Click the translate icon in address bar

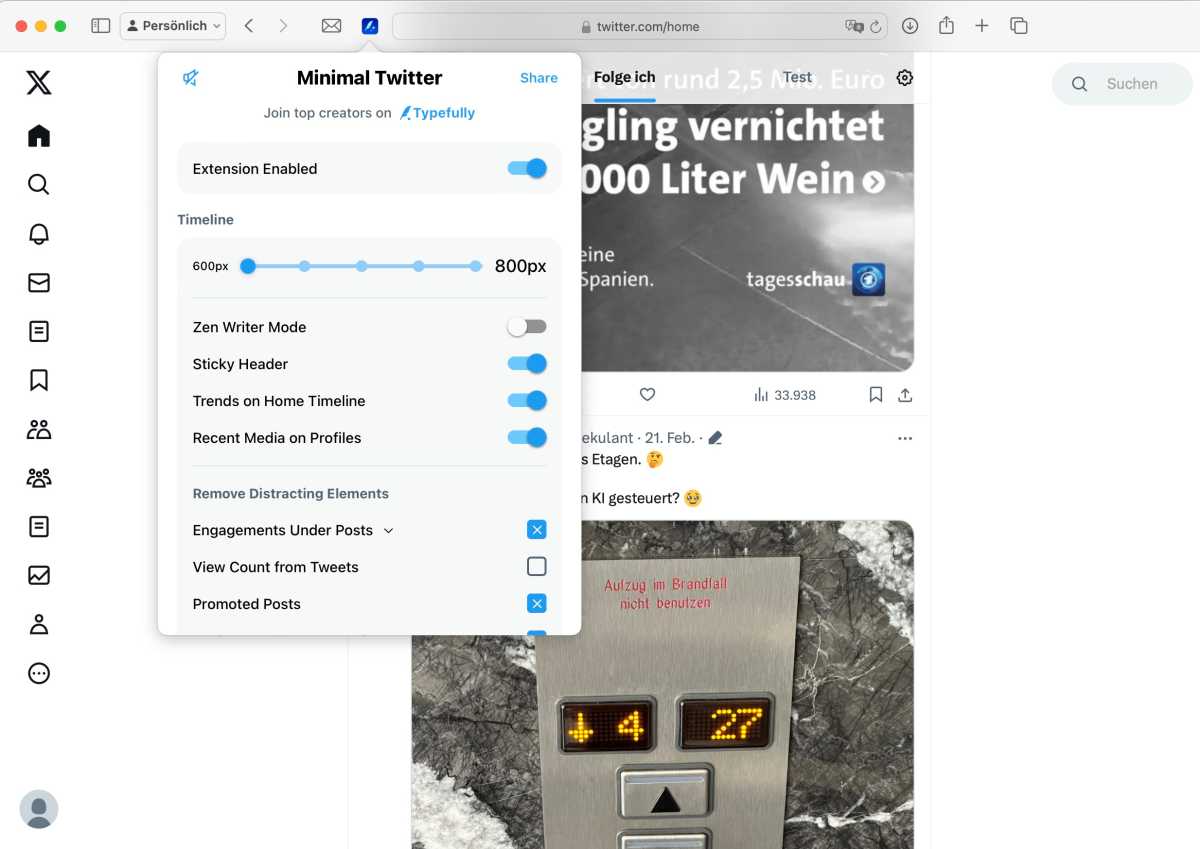pos(854,26)
